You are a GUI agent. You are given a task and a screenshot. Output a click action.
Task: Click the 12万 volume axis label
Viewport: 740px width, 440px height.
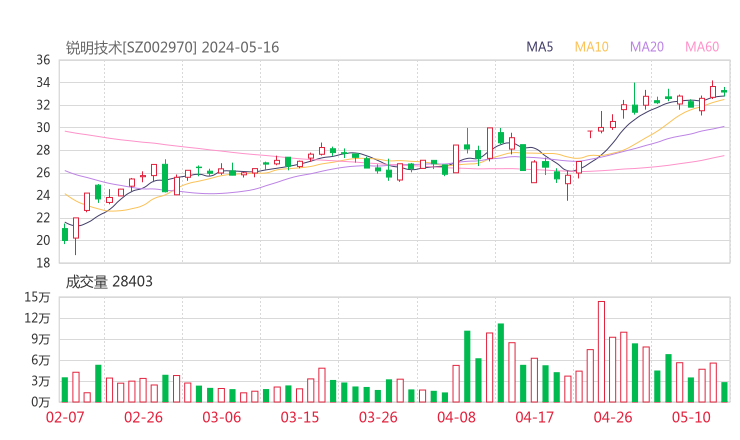37,318
